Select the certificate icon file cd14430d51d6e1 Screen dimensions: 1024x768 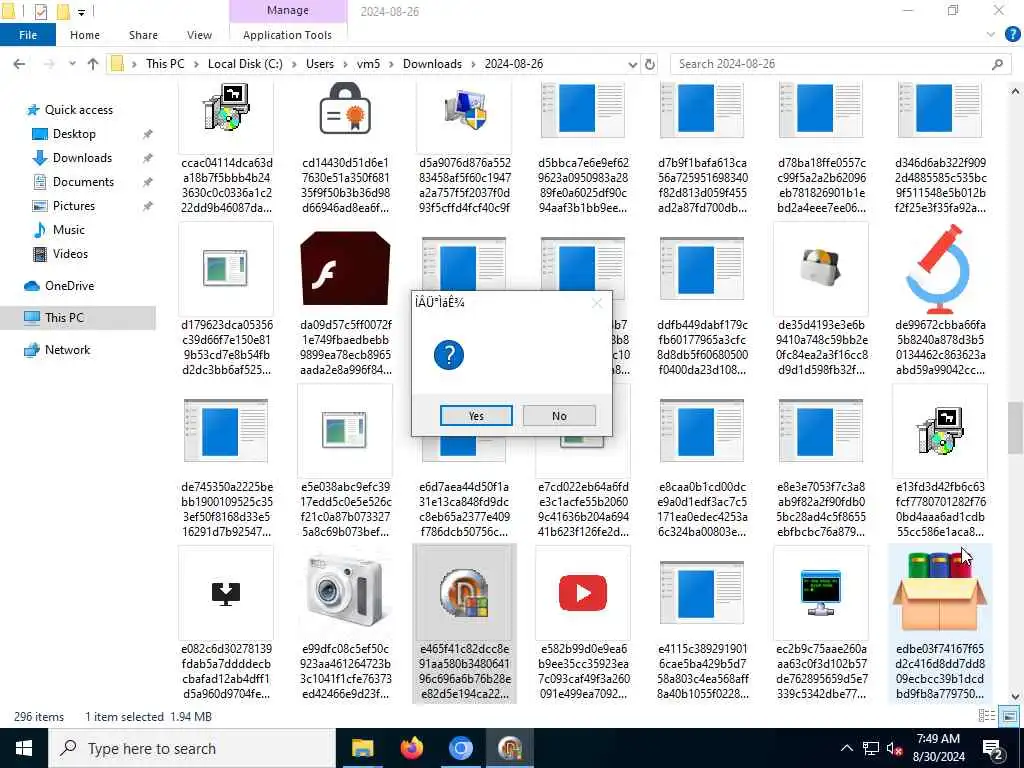point(345,149)
